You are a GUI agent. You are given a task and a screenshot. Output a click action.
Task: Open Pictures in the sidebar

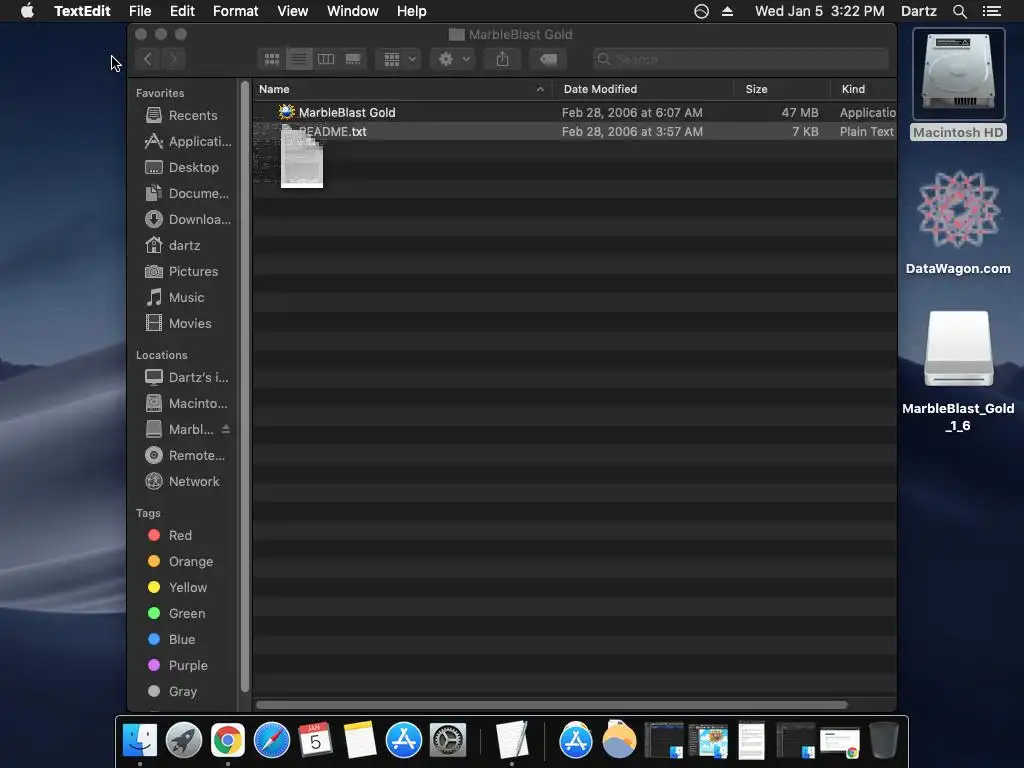tap(182, 272)
